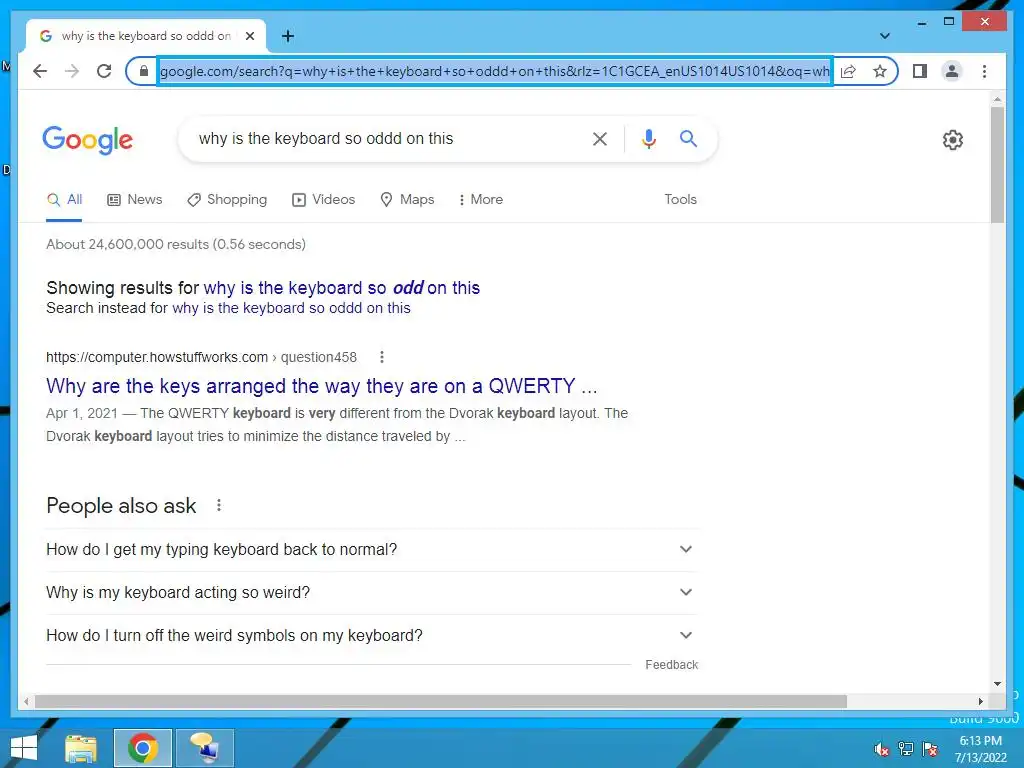1024x768 pixels.
Task: Open the tab search dropdown arrow
Action: click(x=884, y=36)
